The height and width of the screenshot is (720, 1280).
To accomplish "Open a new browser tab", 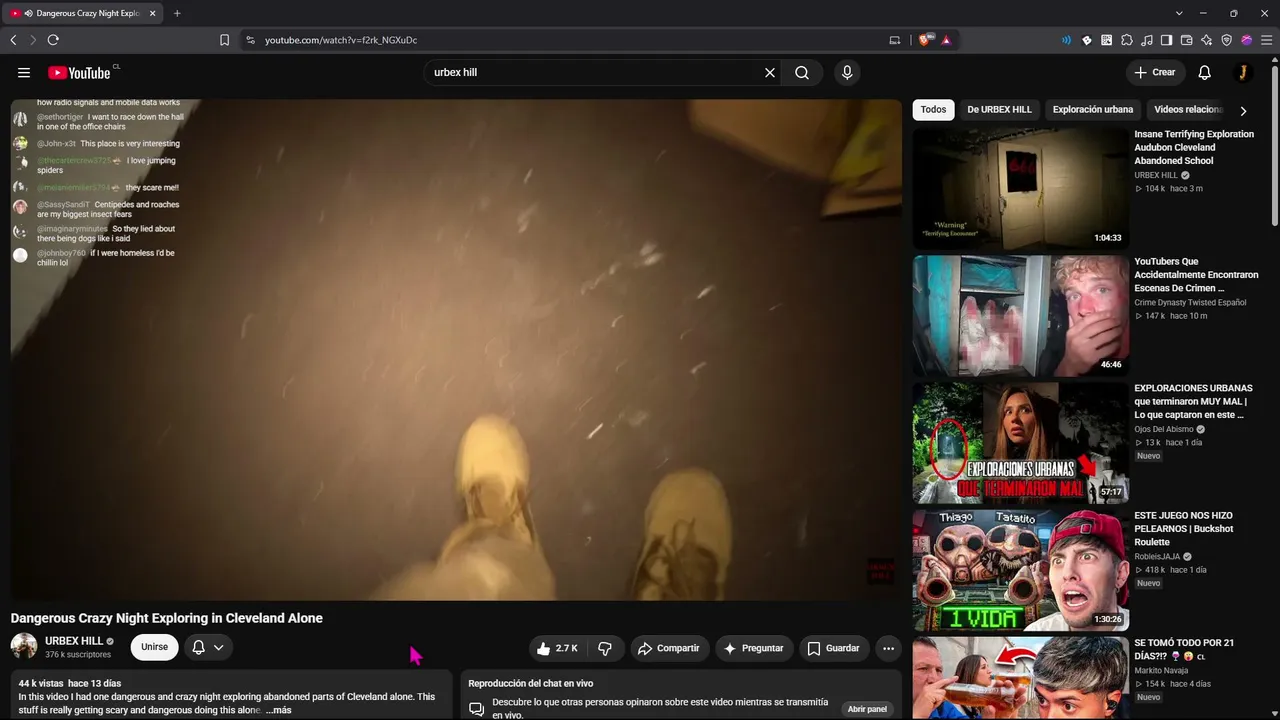I will coord(177,13).
